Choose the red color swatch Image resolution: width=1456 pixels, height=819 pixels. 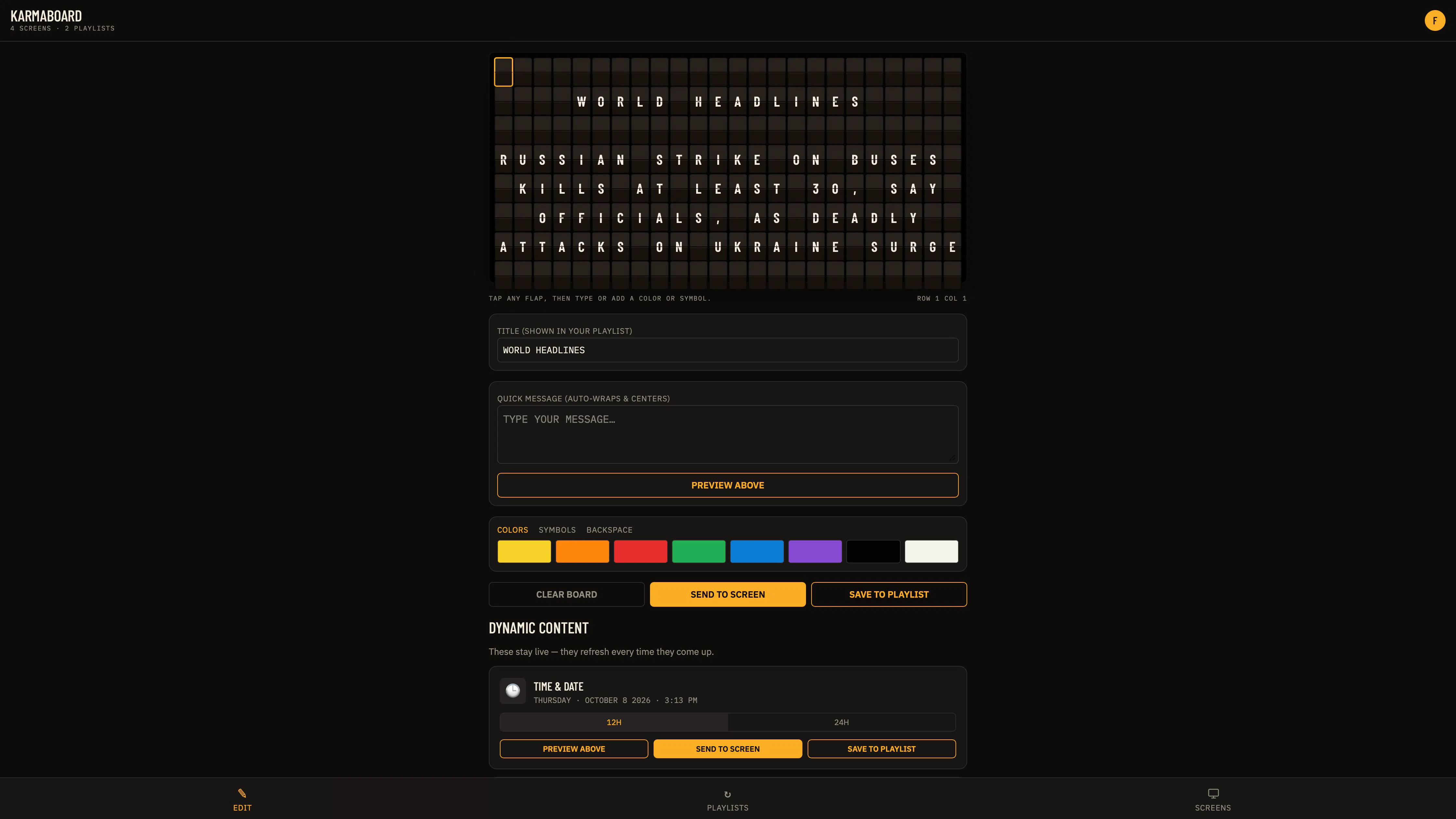pos(640,551)
